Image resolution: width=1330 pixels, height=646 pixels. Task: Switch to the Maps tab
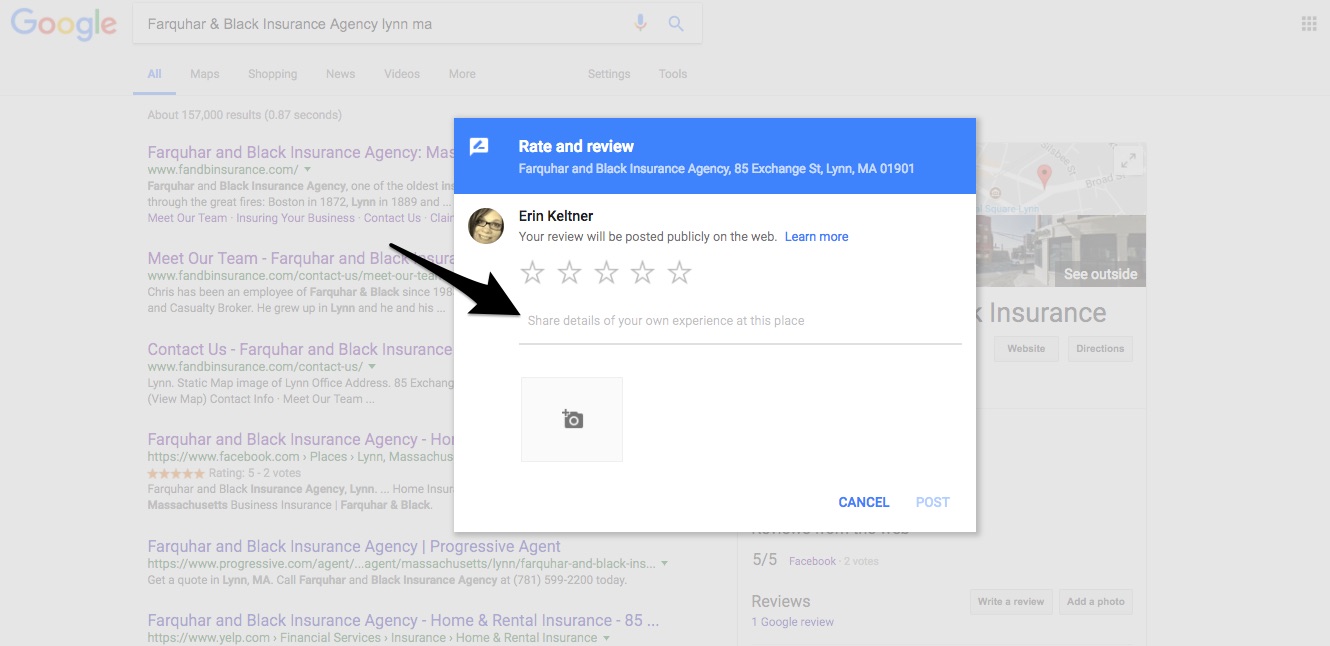click(x=205, y=74)
